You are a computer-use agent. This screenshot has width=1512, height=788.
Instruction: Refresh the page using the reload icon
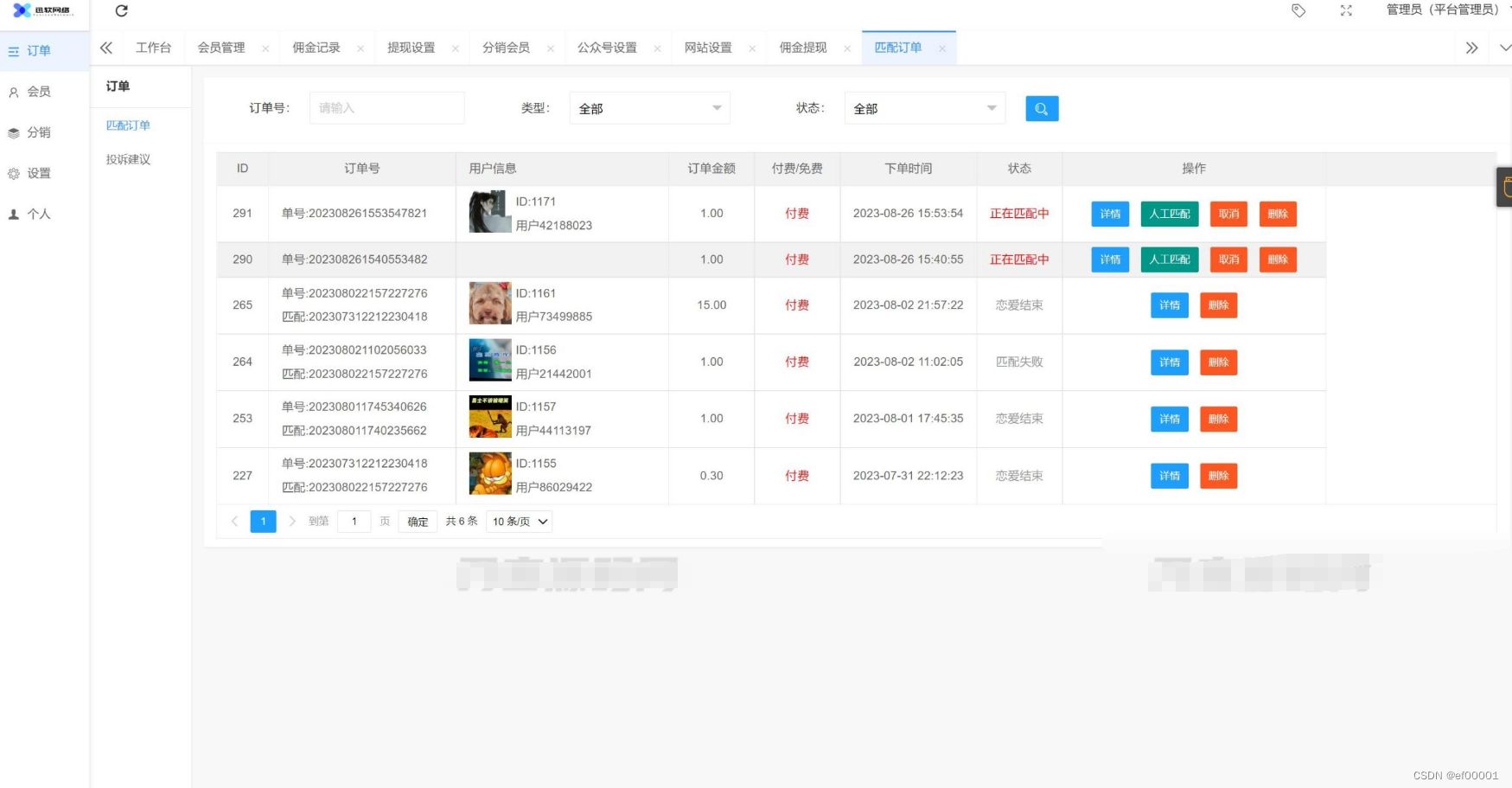pos(120,10)
